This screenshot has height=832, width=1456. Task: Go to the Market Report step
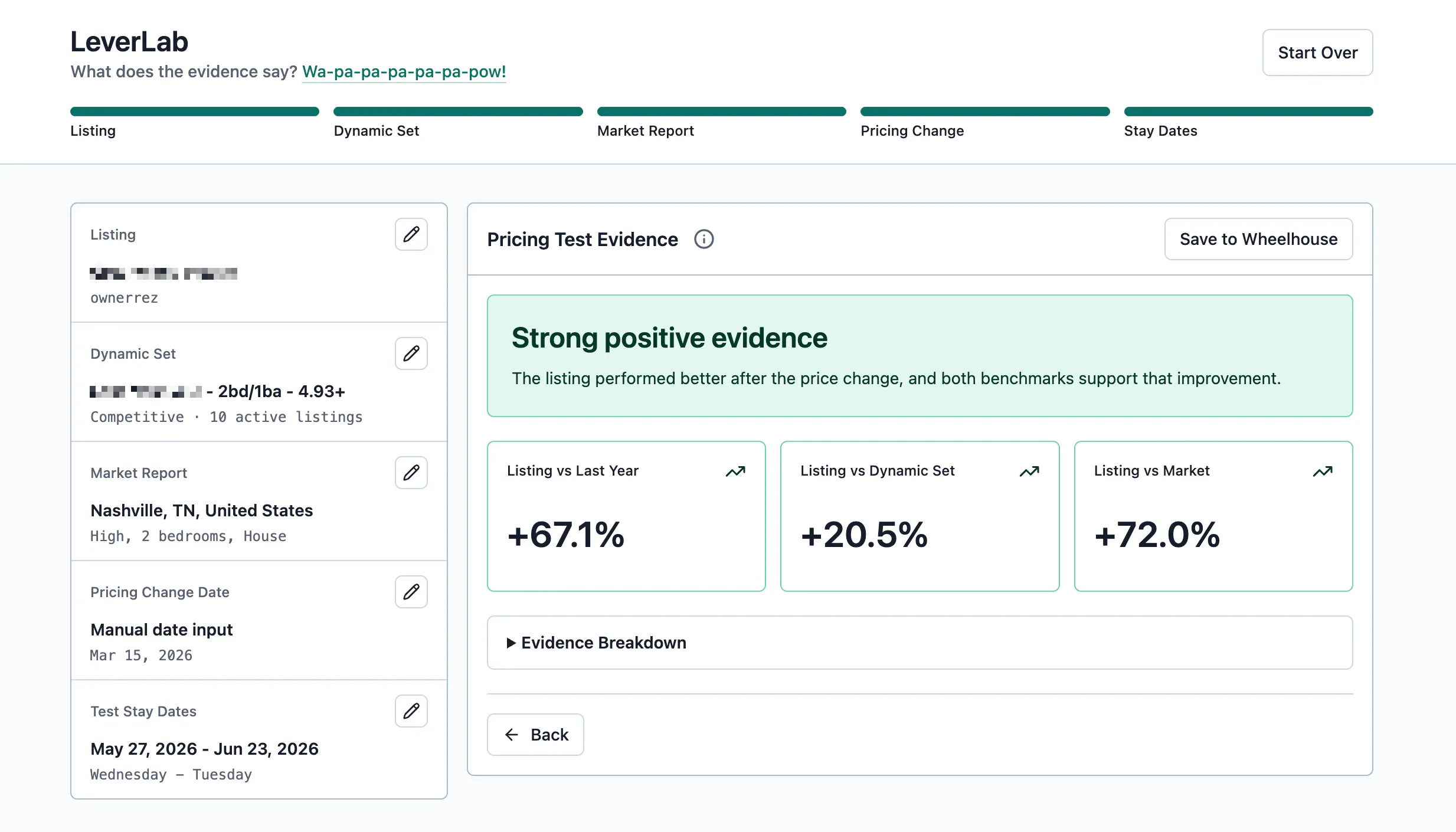click(x=646, y=131)
